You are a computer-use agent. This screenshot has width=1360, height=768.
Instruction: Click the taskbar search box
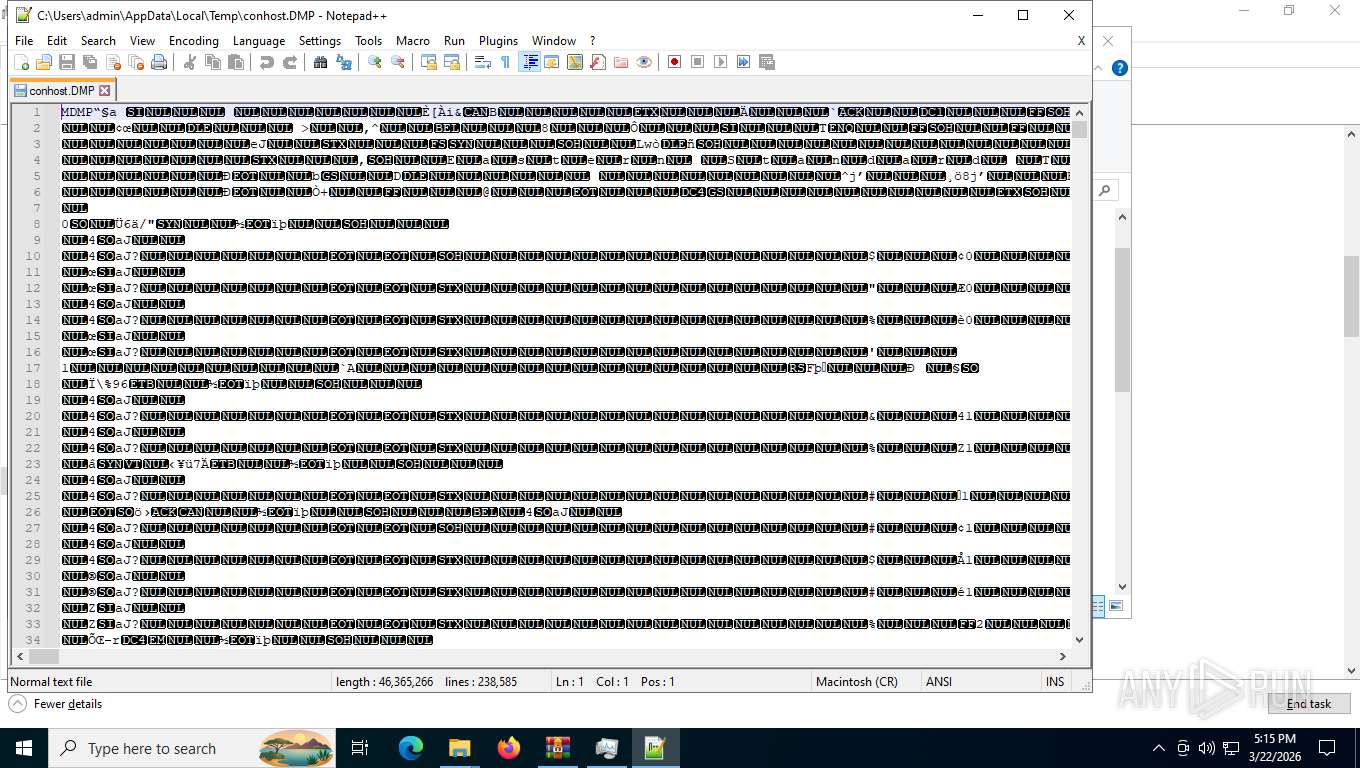pyautogui.click(x=192, y=748)
